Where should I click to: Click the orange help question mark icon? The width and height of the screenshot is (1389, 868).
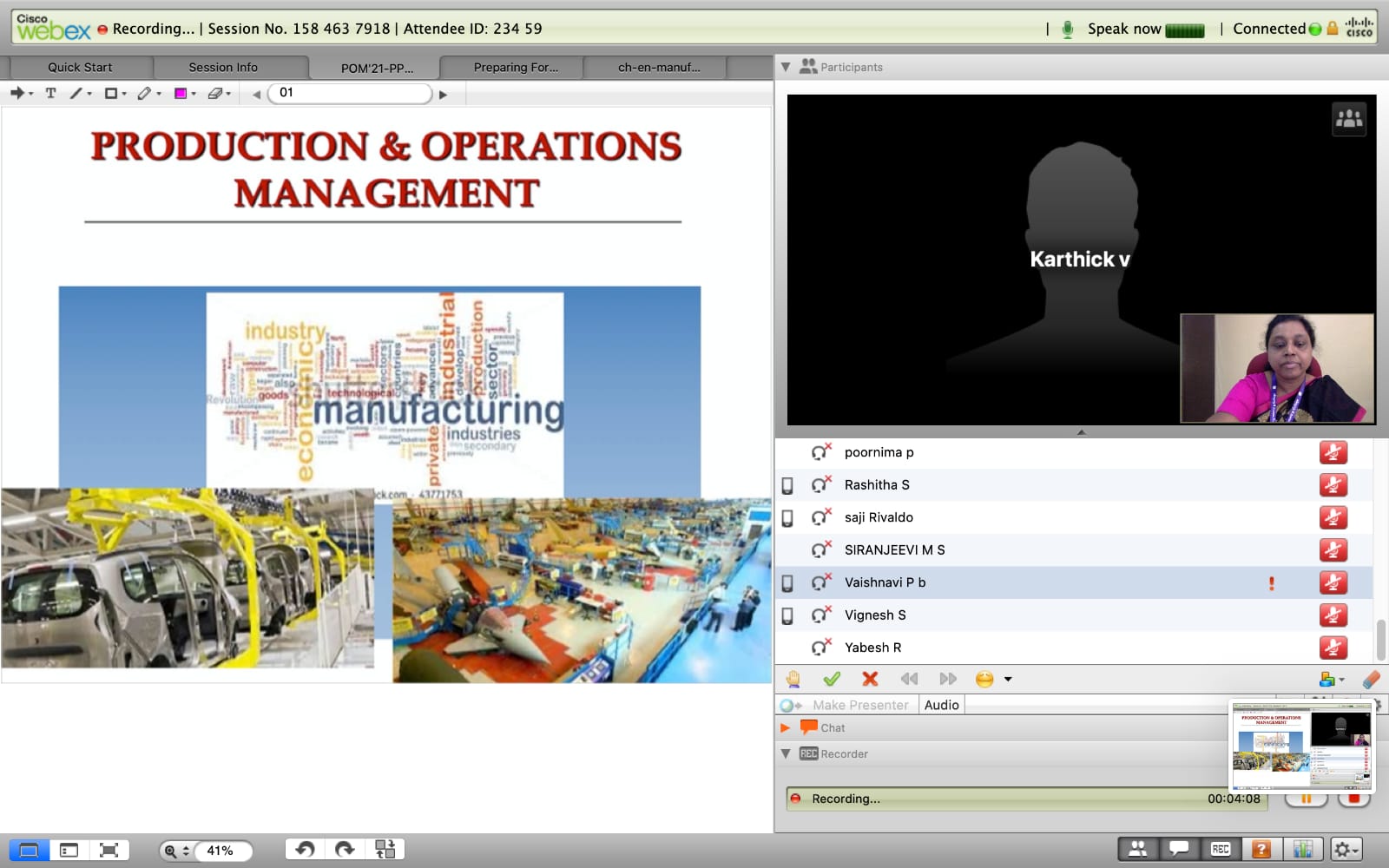coord(1261,850)
